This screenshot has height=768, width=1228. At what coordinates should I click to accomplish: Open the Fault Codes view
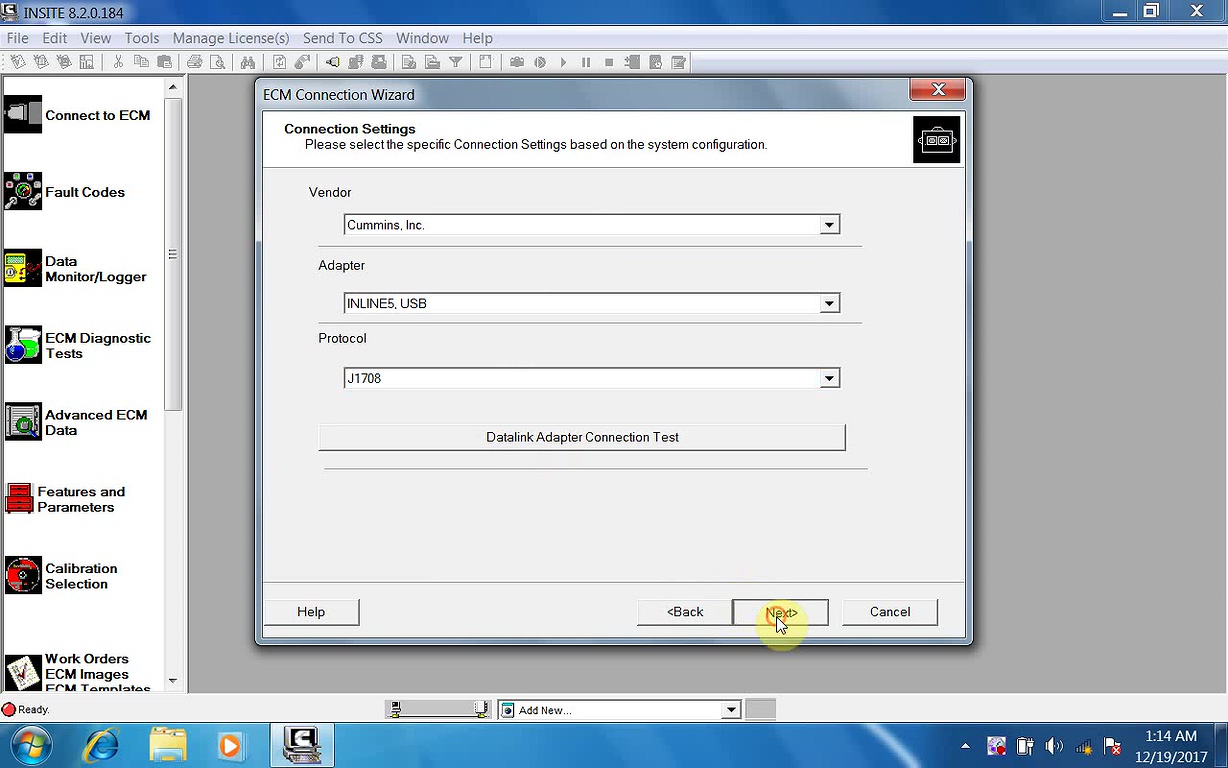(x=66, y=192)
